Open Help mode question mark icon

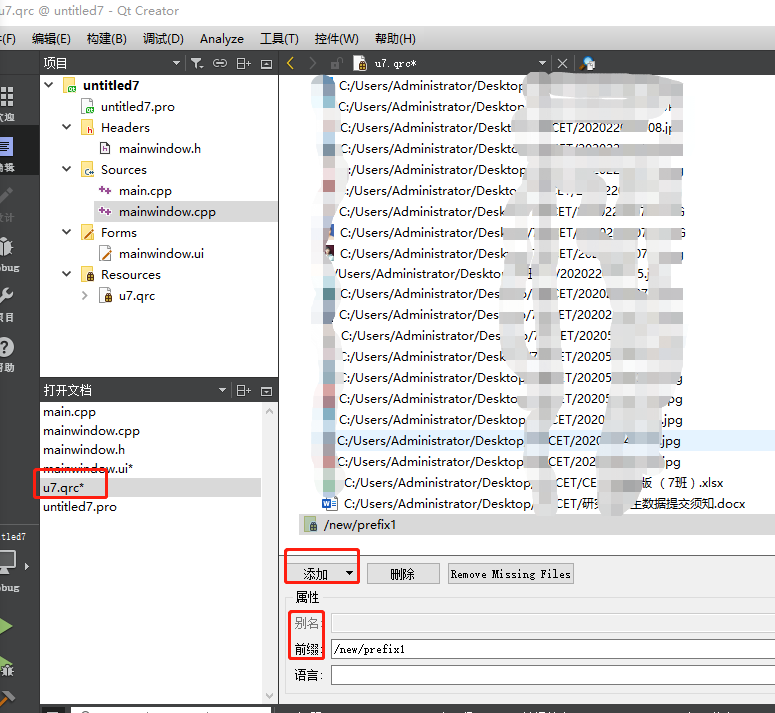[x=6, y=347]
